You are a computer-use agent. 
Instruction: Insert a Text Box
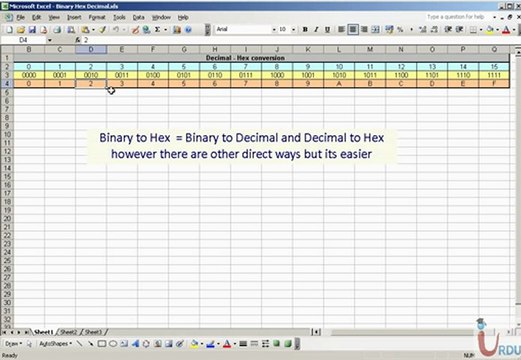(x=124, y=344)
